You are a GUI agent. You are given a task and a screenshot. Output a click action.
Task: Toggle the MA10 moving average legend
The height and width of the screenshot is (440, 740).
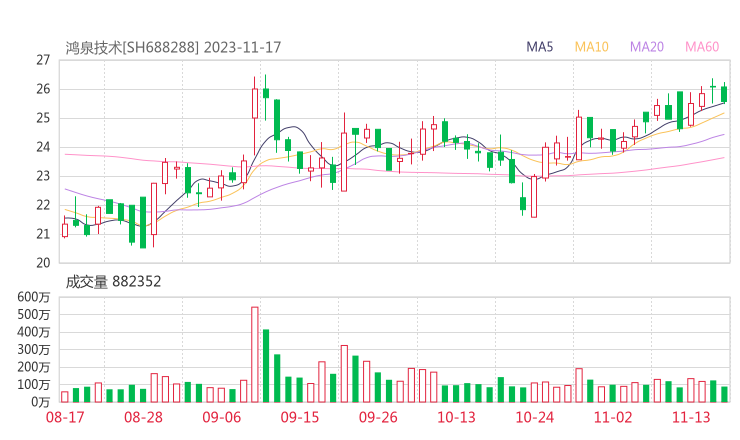coord(592,47)
